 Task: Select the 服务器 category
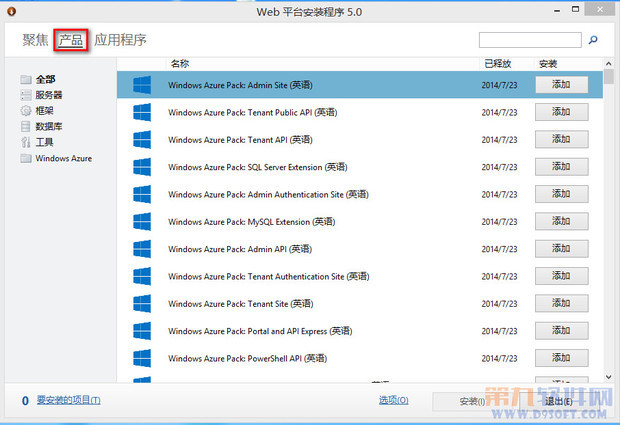(49, 95)
